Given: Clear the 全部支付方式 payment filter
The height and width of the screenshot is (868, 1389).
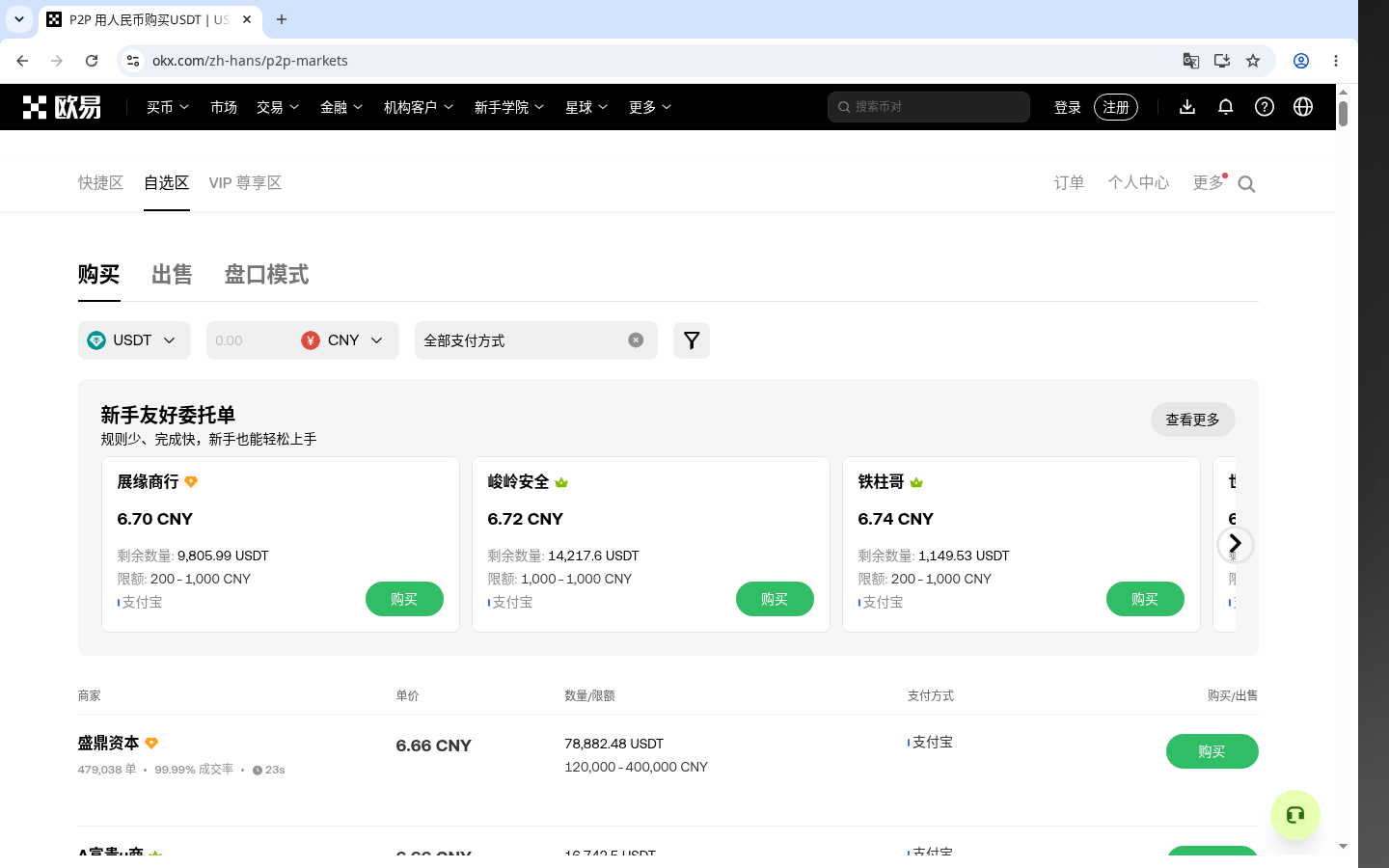Looking at the screenshot, I should tap(636, 340).
